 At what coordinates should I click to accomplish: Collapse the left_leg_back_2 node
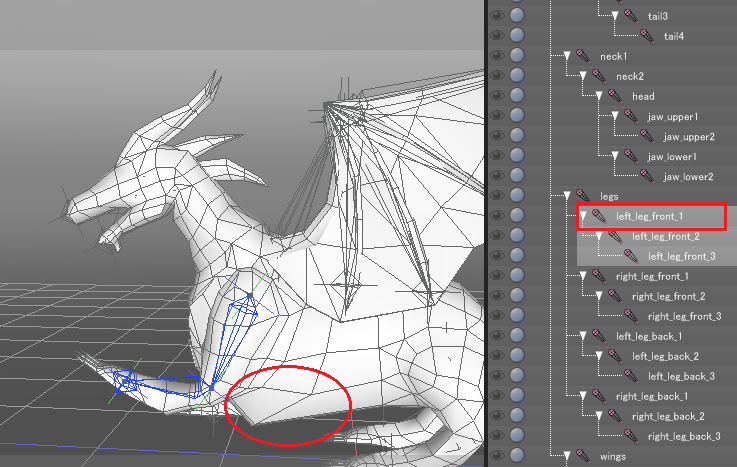[599, 355]
